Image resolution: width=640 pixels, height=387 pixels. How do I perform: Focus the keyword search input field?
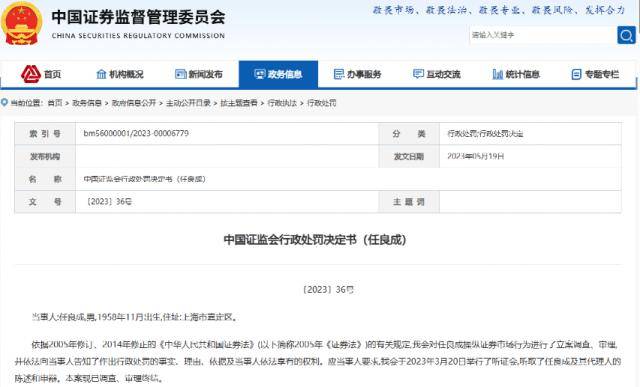click(x=543, y=35)
